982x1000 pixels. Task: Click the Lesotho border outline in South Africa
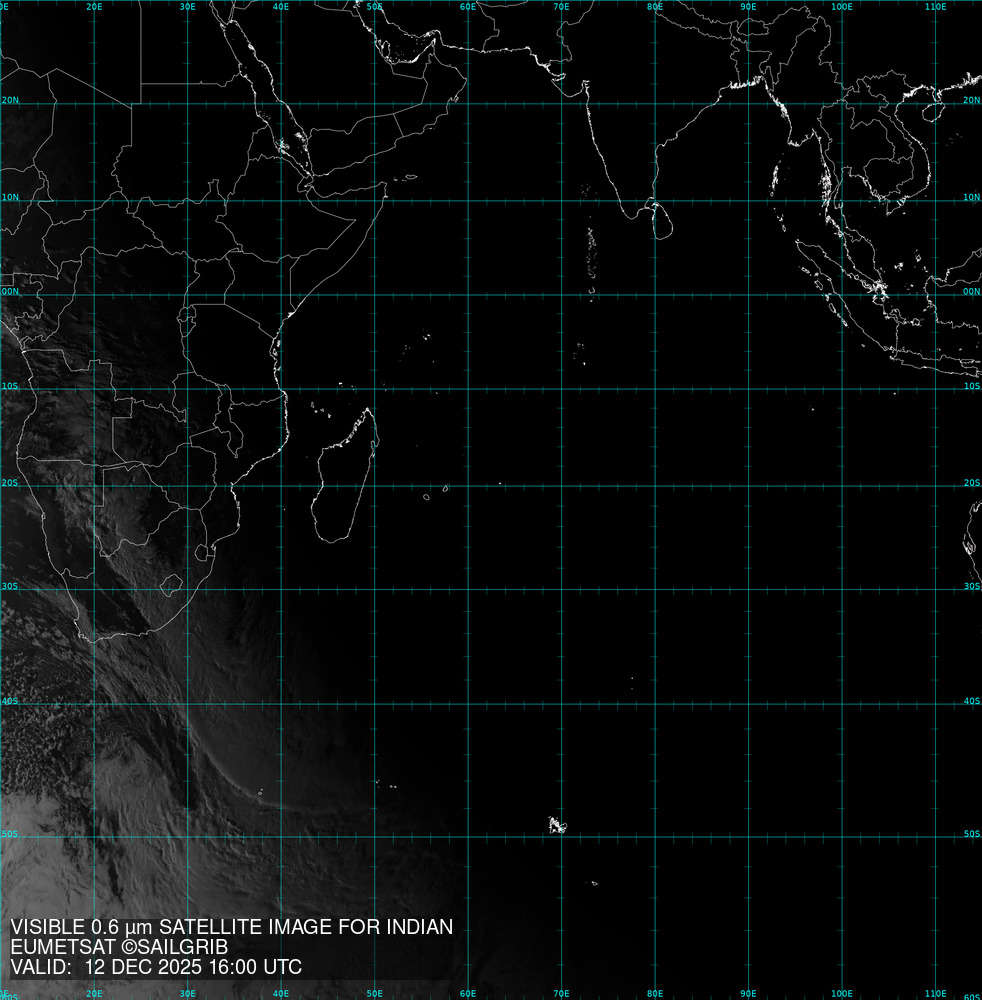(172, 583)
